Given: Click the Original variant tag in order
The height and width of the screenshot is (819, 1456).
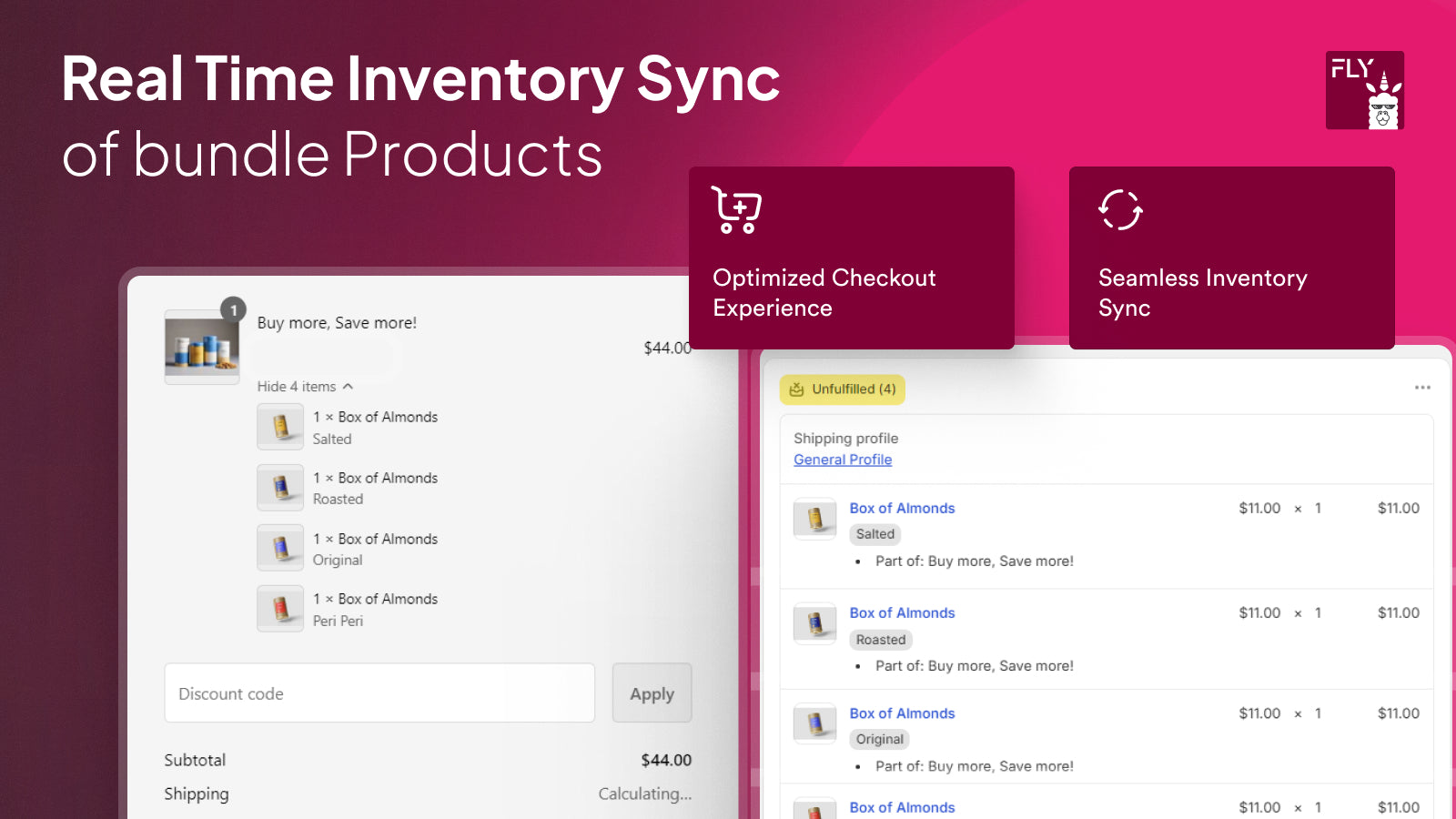Looking at the screenshot, I should pos(880,739).
